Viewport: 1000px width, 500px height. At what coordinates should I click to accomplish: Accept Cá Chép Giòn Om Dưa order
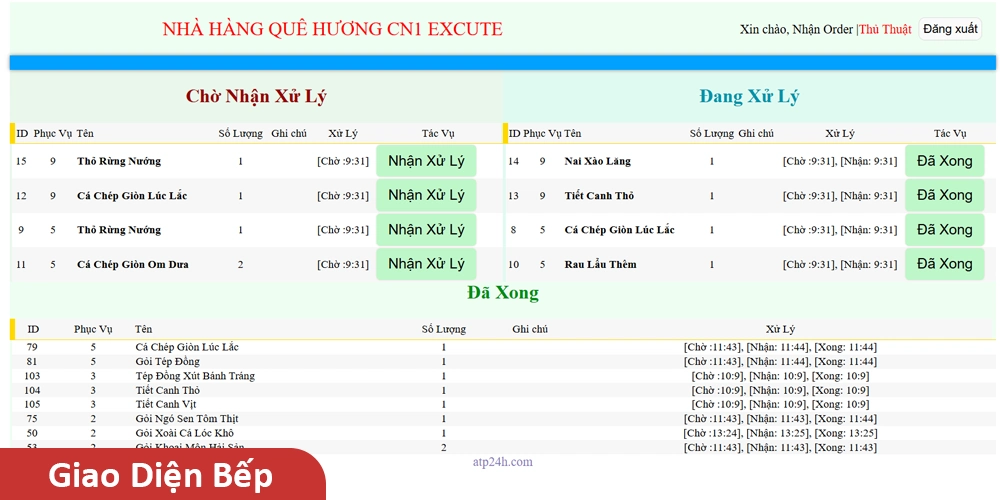click(x=426, y=264)
